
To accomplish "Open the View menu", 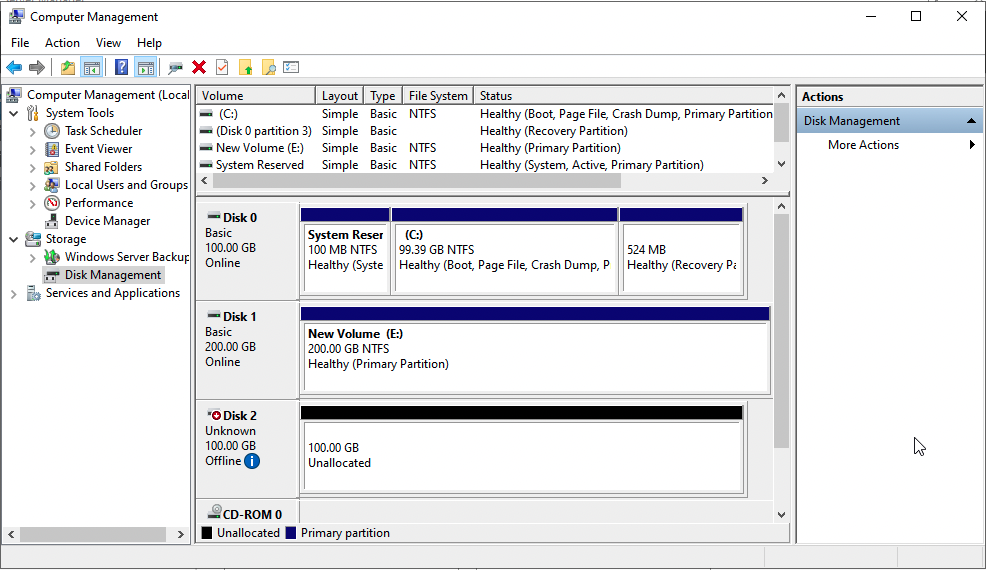I will pyautogui.click(x=108, y=43).
